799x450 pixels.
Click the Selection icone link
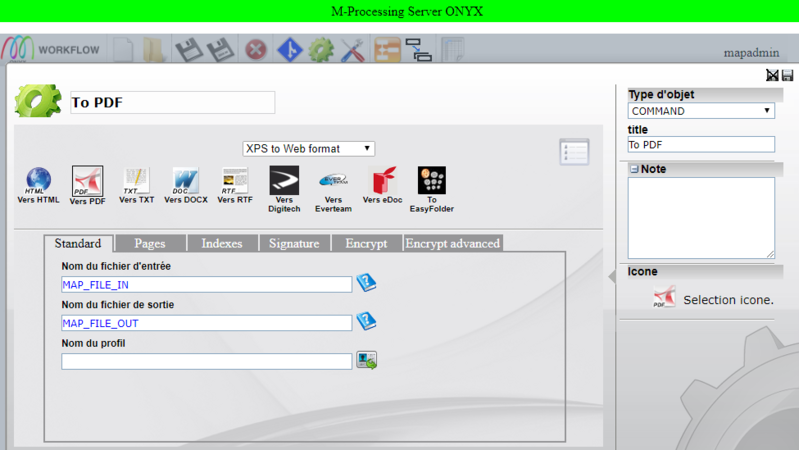point(727,300)
